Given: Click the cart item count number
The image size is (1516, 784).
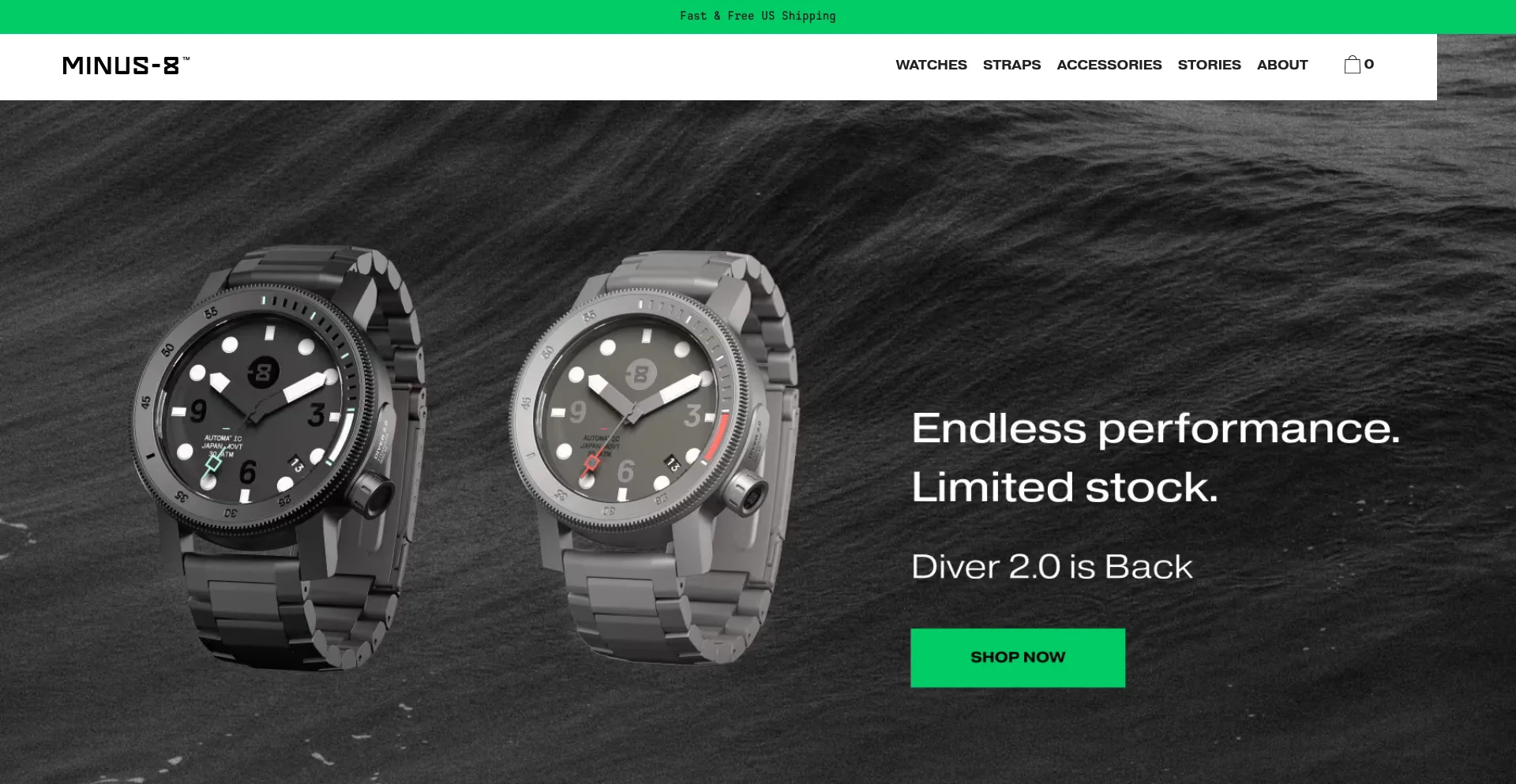Looking at the screenshot, I should 1369,65.
